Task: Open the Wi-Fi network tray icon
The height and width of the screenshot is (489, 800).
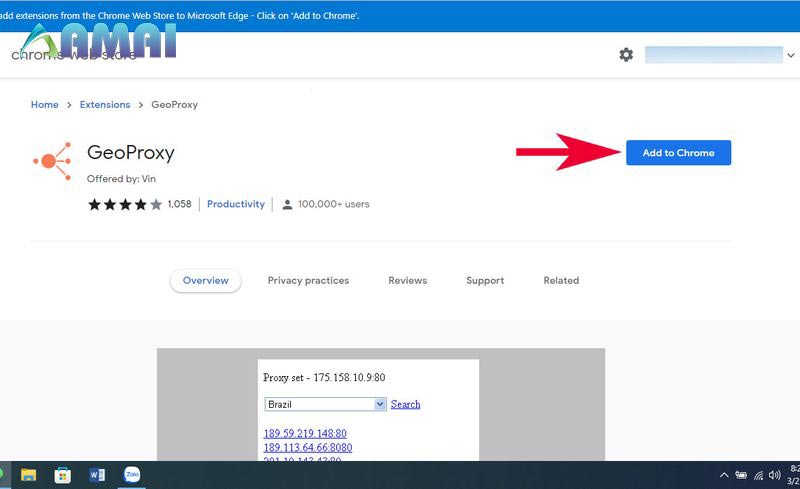Action: (759, 476)
